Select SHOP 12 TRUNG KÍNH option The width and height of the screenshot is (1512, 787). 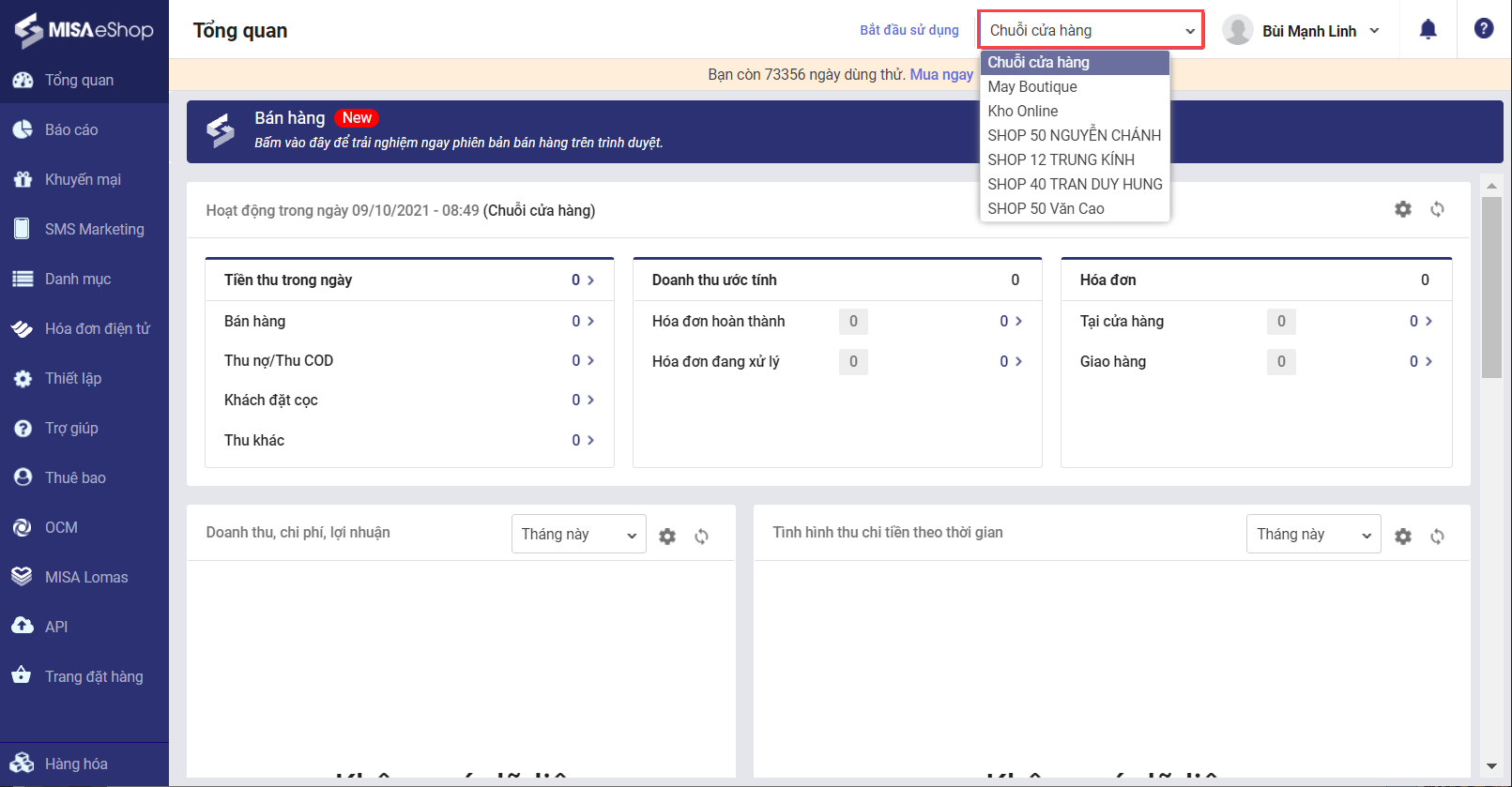click(1075, 159)
